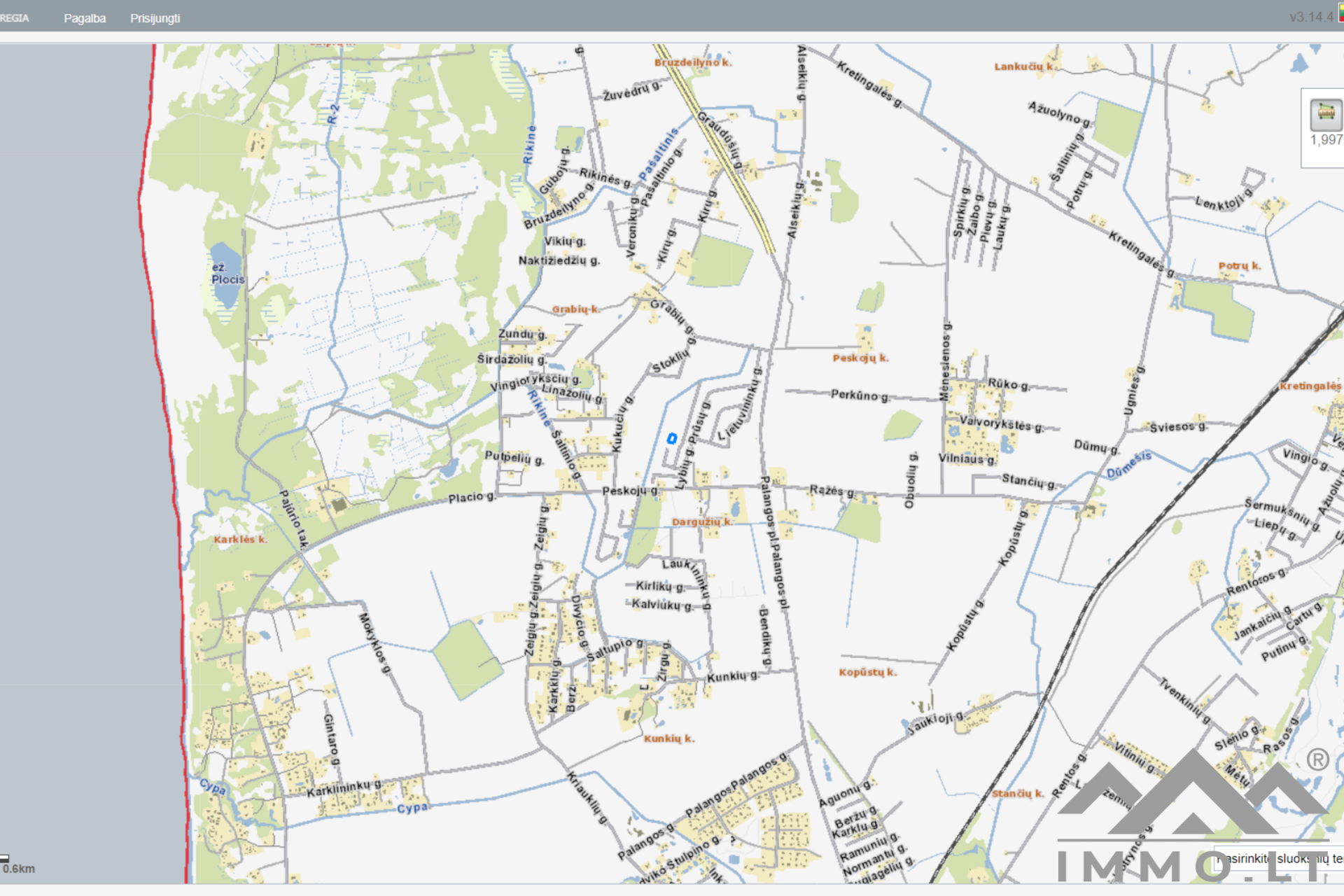Click the Pasaltinis stream label

(659, 155)
